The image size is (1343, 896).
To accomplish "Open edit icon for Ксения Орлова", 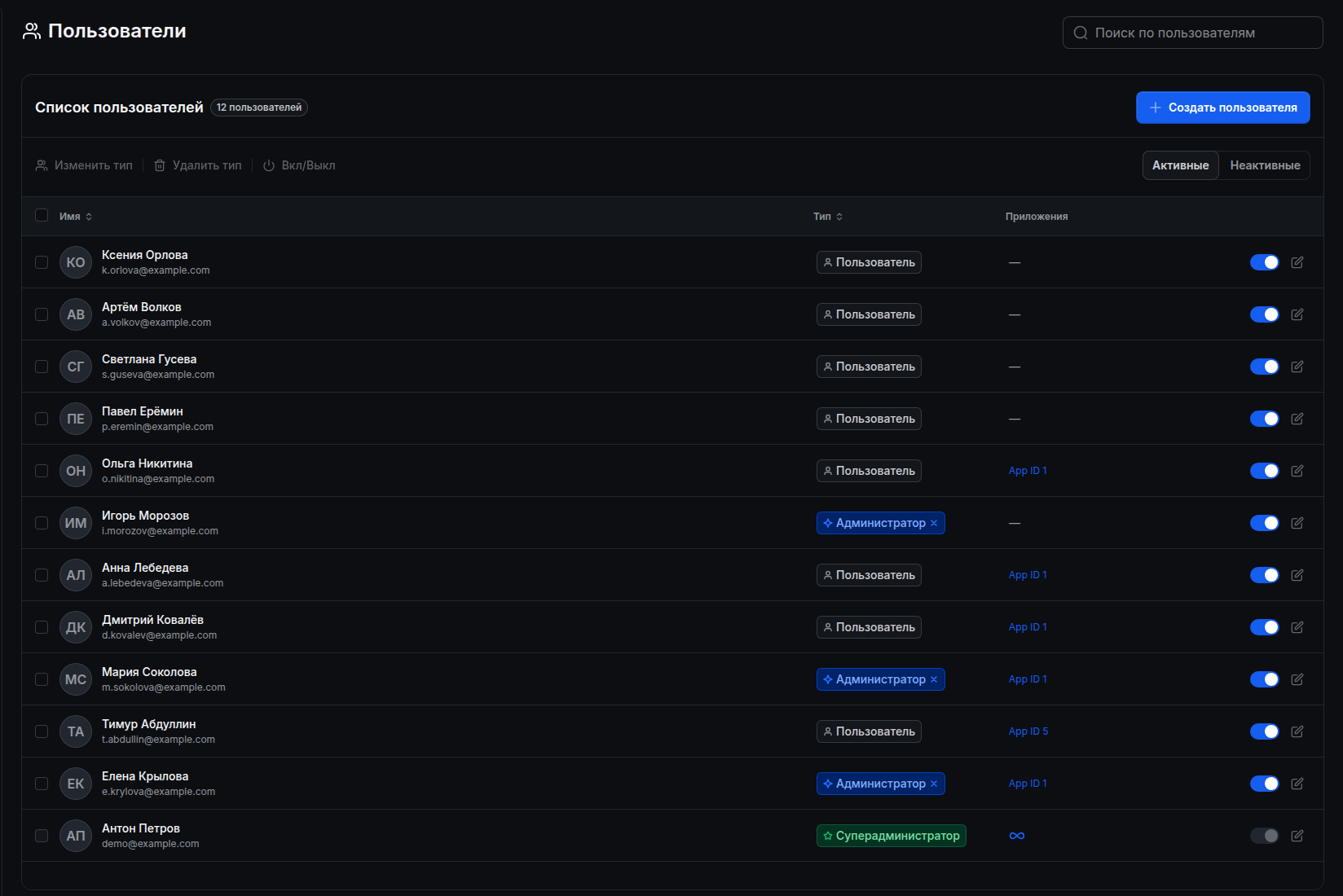I will coord(1297,262).
